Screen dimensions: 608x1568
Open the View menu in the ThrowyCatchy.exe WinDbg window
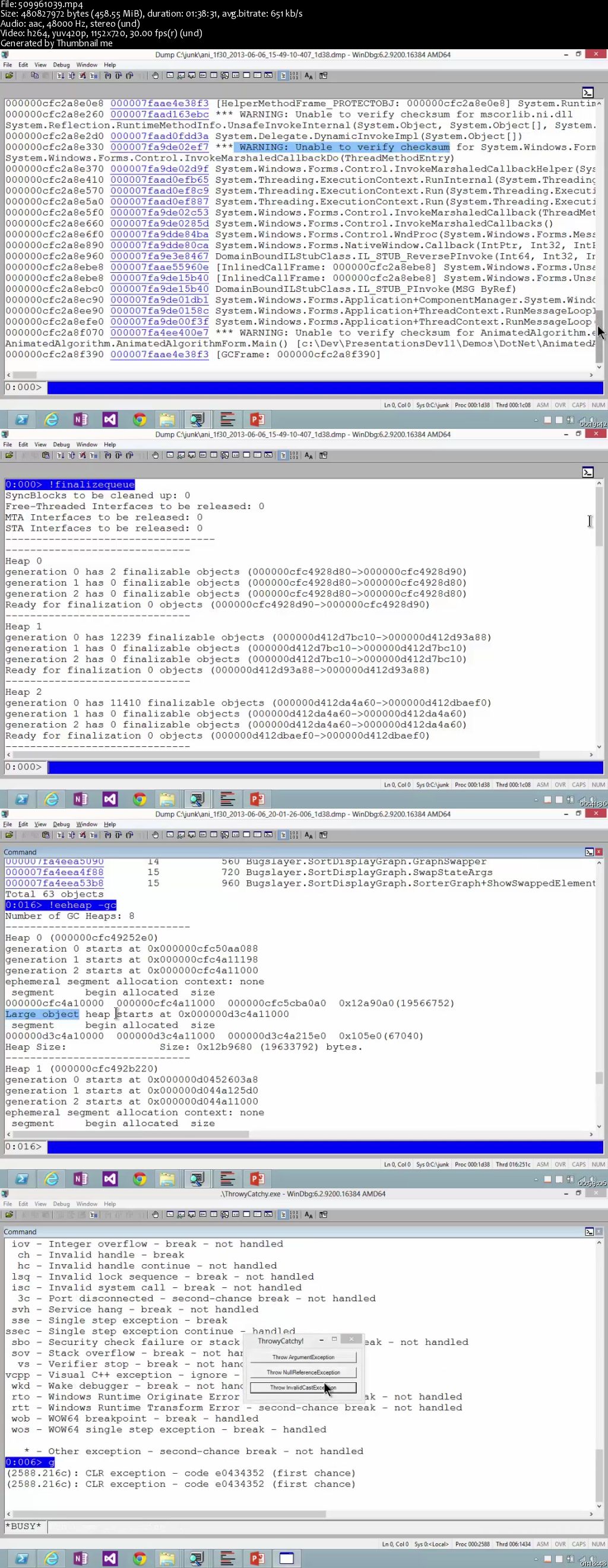(x=40, y=1204)
